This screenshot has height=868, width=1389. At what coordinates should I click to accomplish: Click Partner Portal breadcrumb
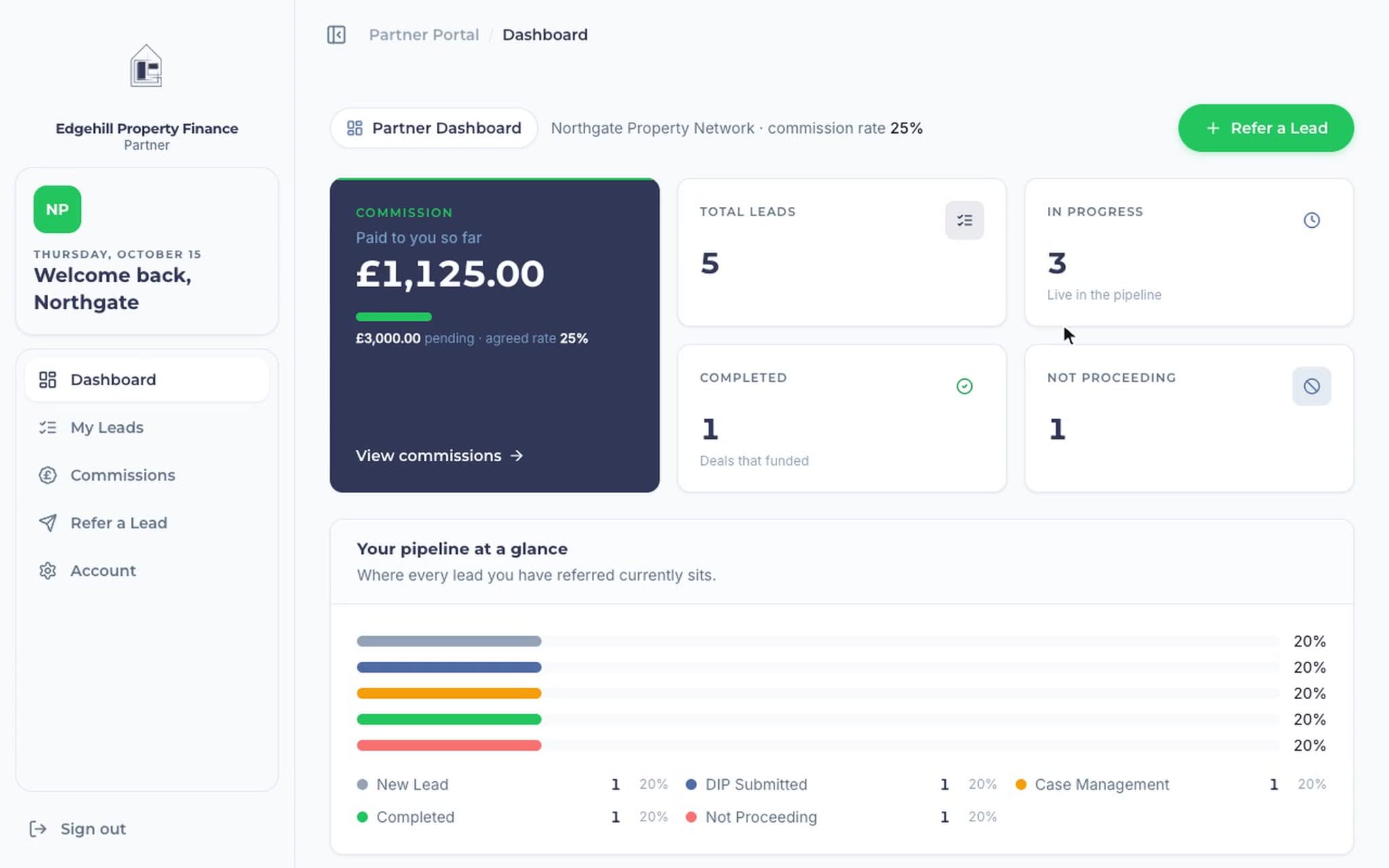(x=424, y=35)
